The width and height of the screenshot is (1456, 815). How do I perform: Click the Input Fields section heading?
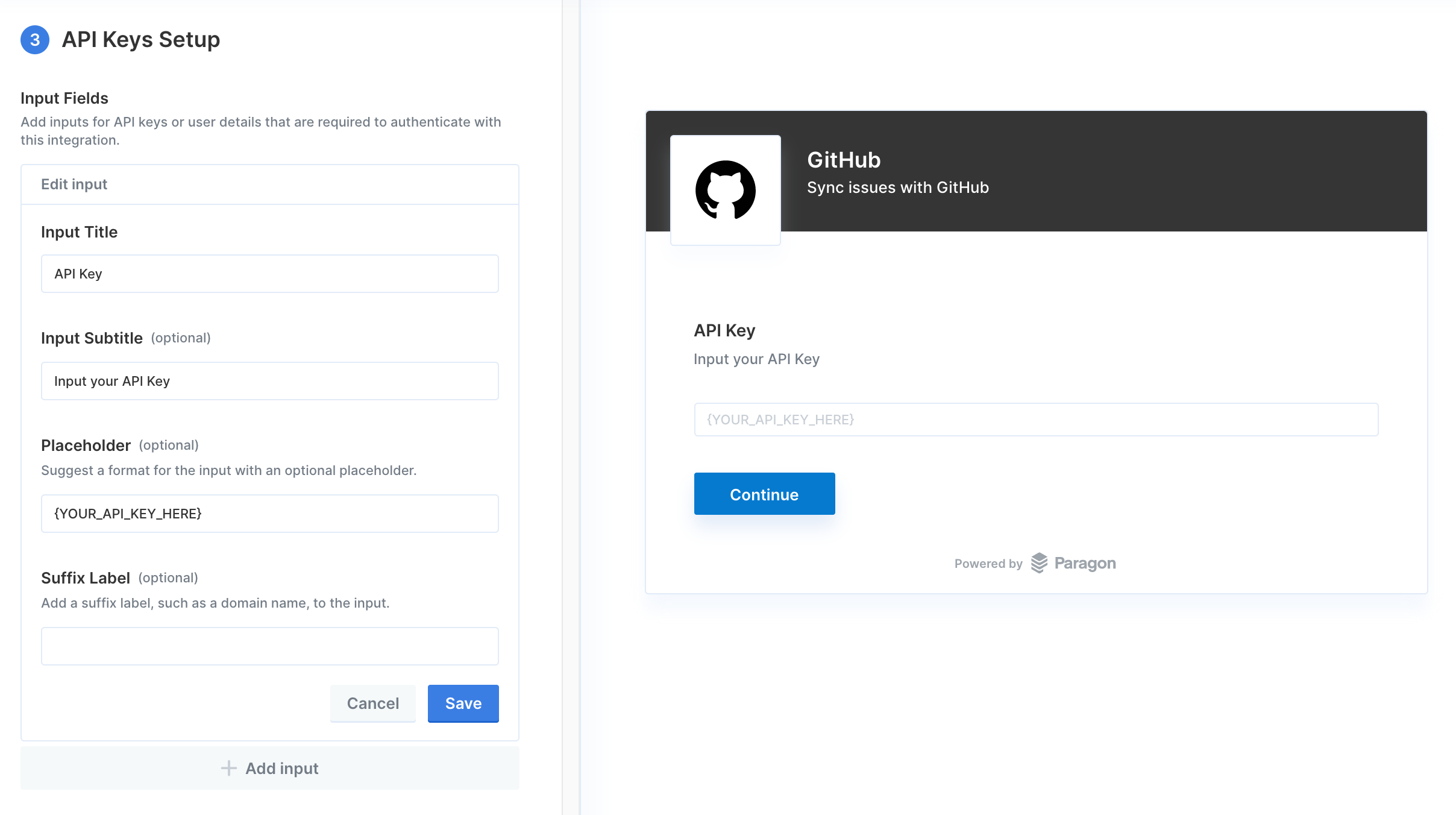64,98
